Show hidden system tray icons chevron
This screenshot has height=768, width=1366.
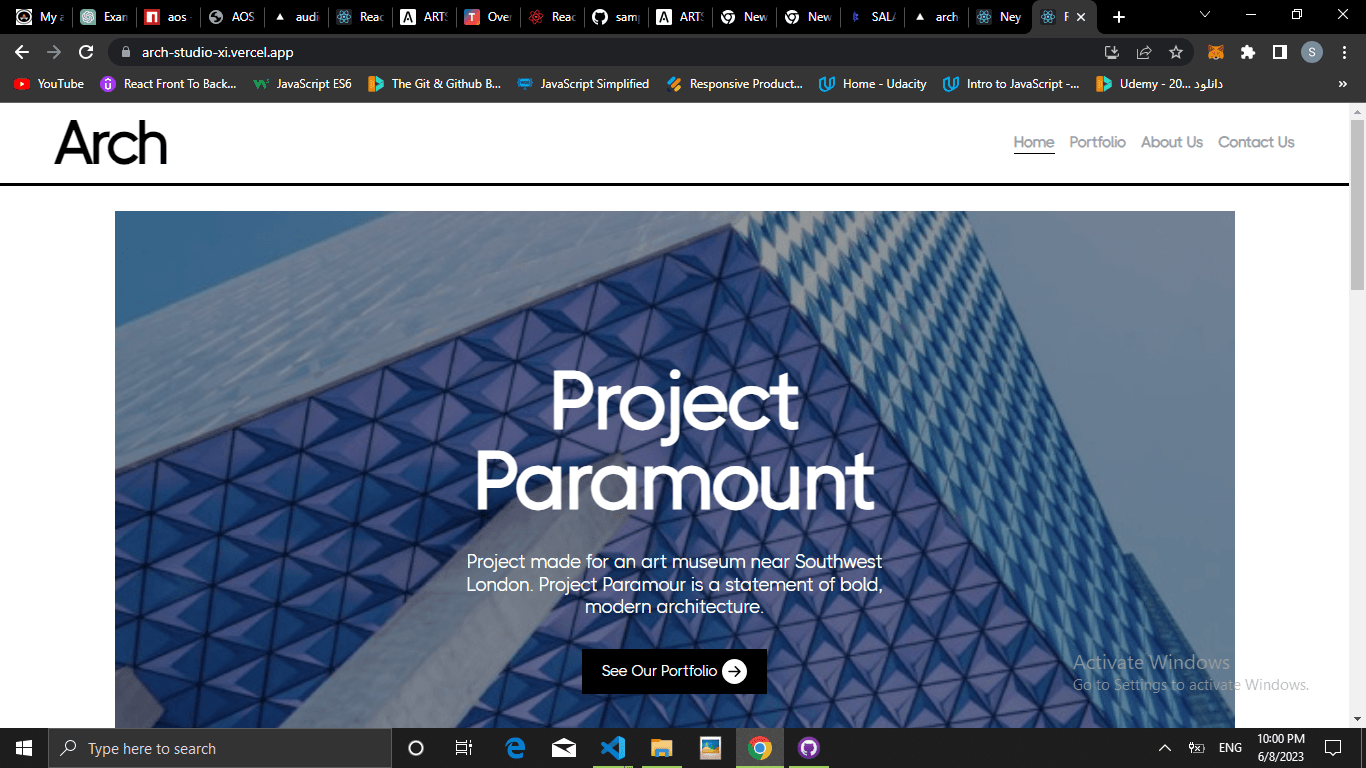coord(1165,748)
